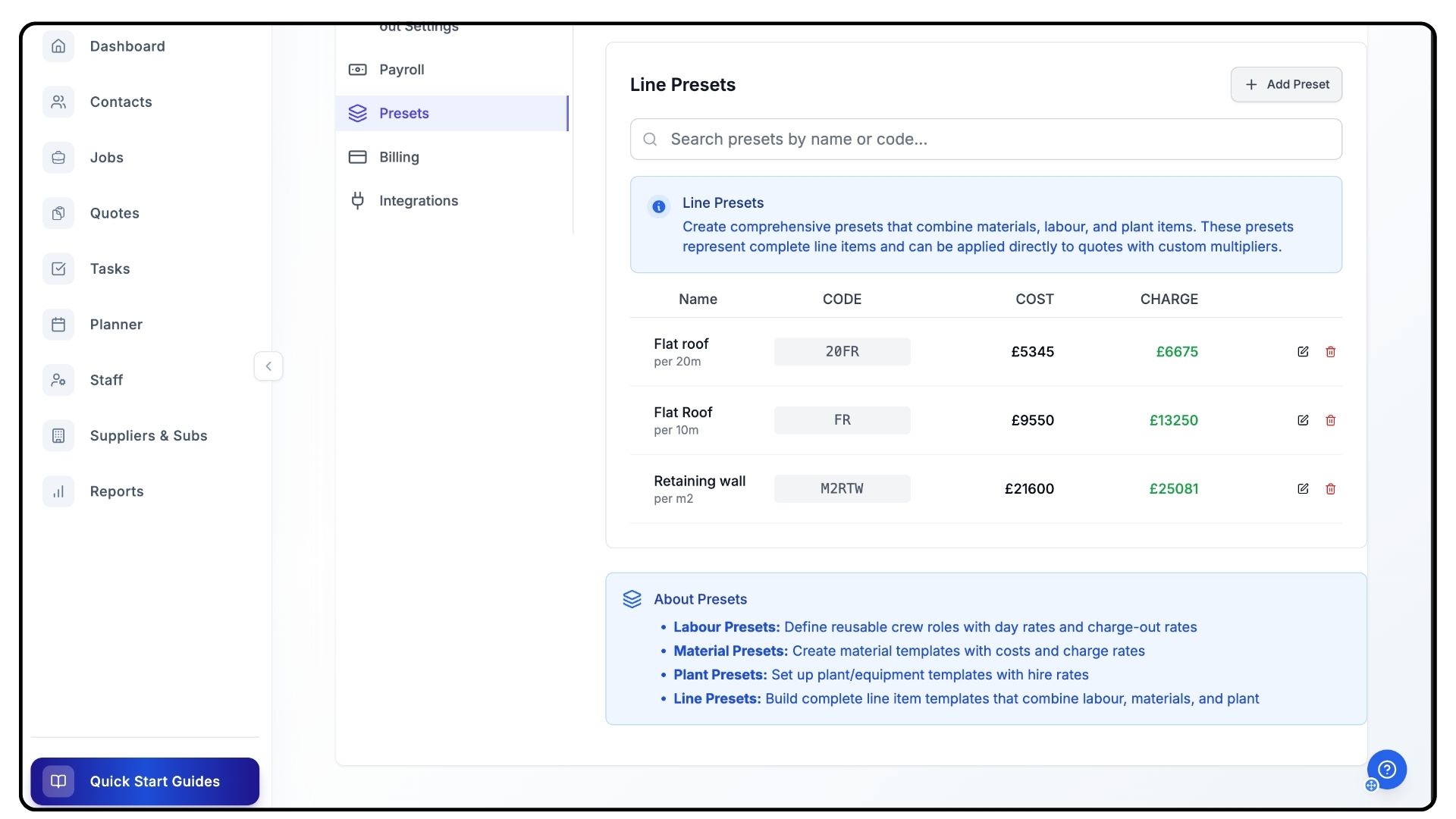Collapse the left sidebar with chevron
The image size is (1456, 819).
(268, 366)
